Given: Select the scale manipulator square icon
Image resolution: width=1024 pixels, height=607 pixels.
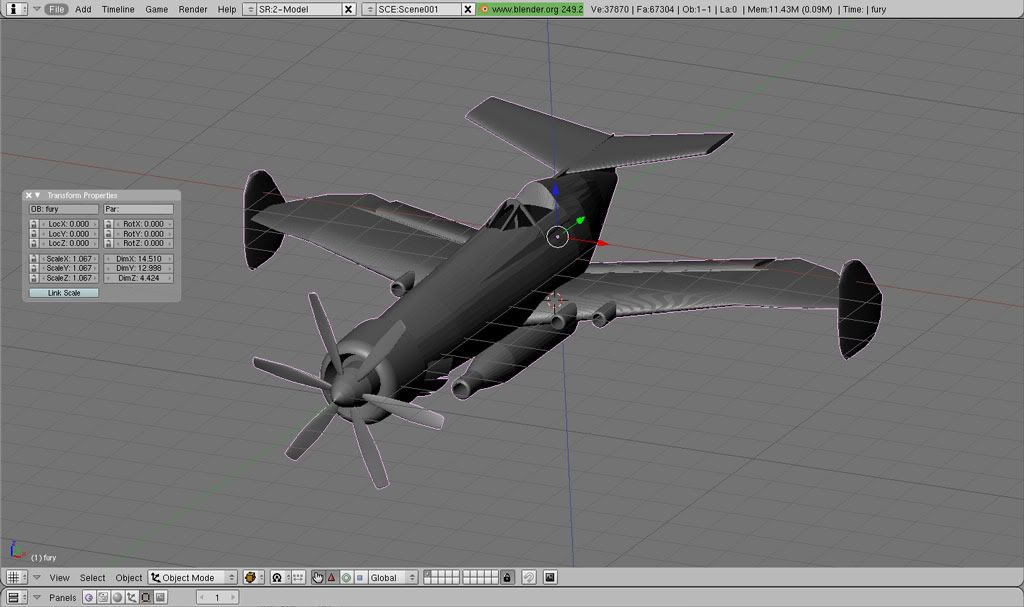Looking at the screenshot, I should coord(360,578).
